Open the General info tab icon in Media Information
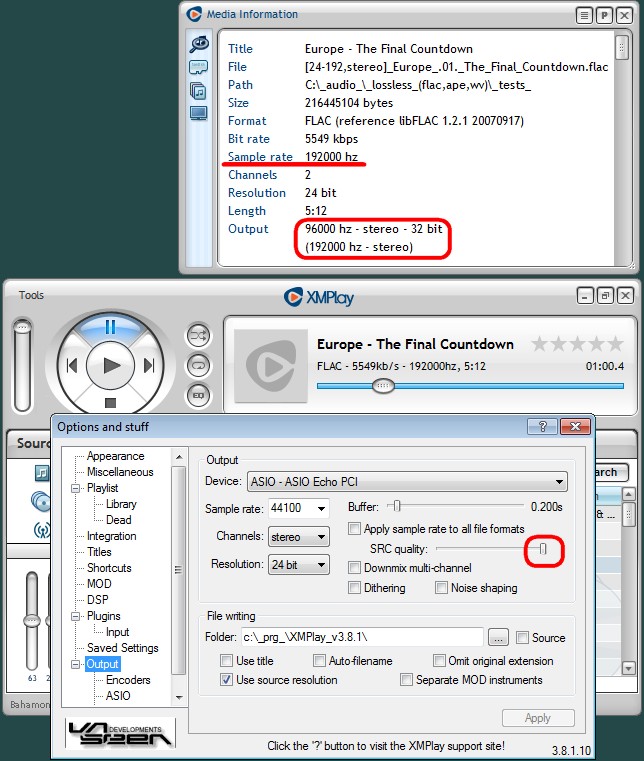This screenshot has height=761, width=644. (199, 44)
